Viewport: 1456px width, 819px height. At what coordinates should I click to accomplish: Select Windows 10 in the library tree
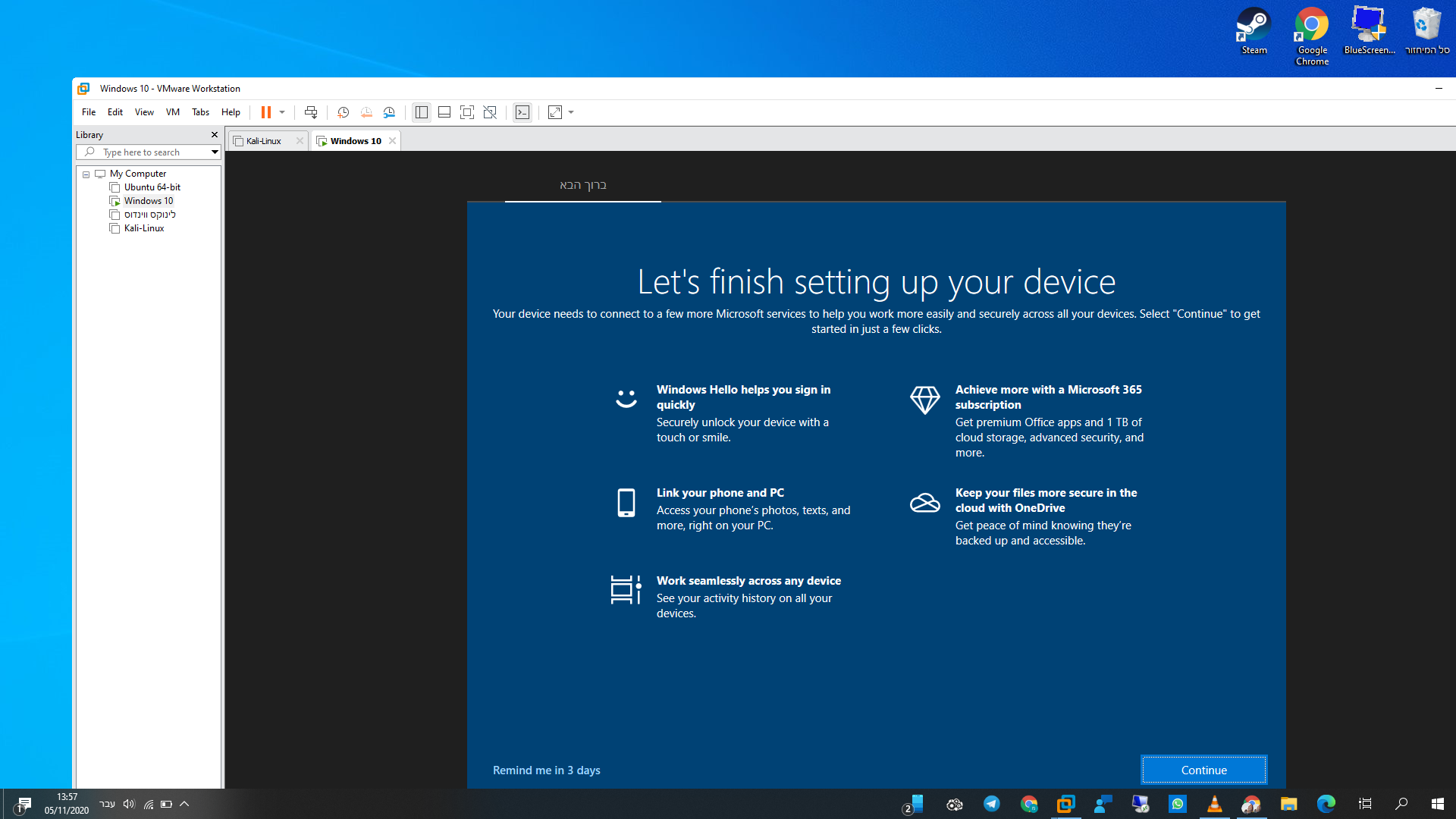point(148,201)
